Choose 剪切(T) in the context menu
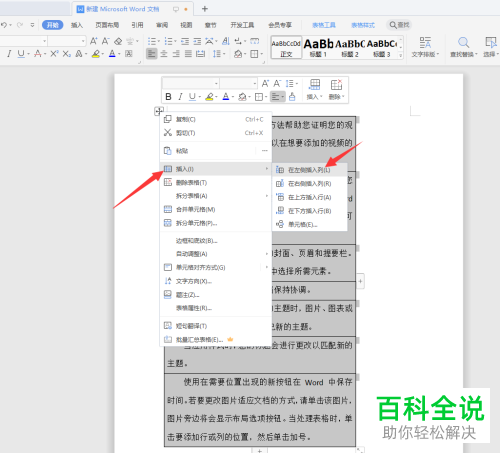 [216, 133]
